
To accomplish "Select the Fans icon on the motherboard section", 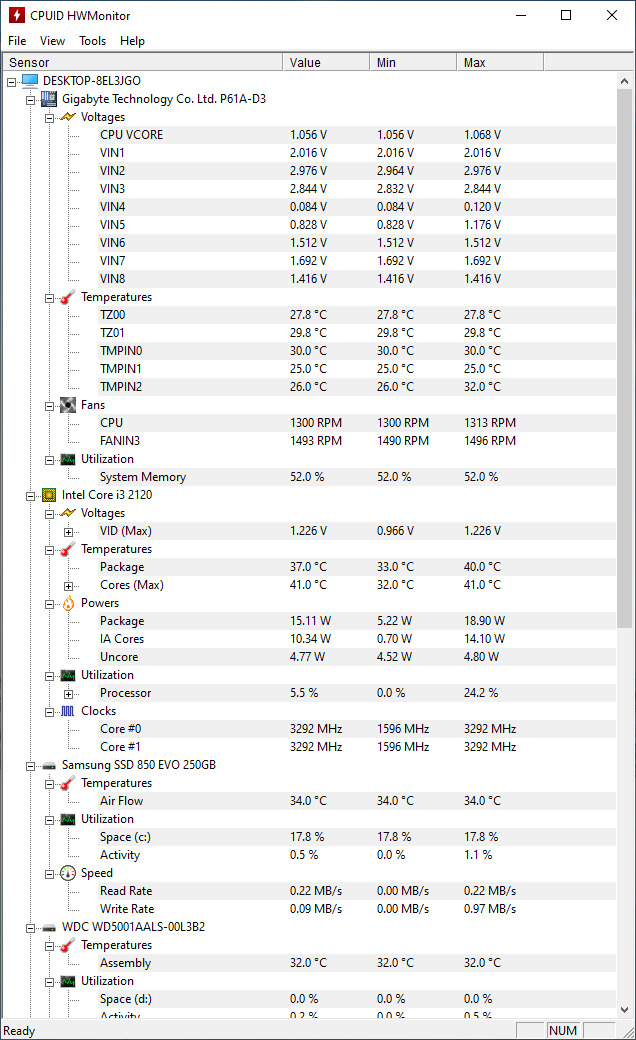I will coord(67,405).
